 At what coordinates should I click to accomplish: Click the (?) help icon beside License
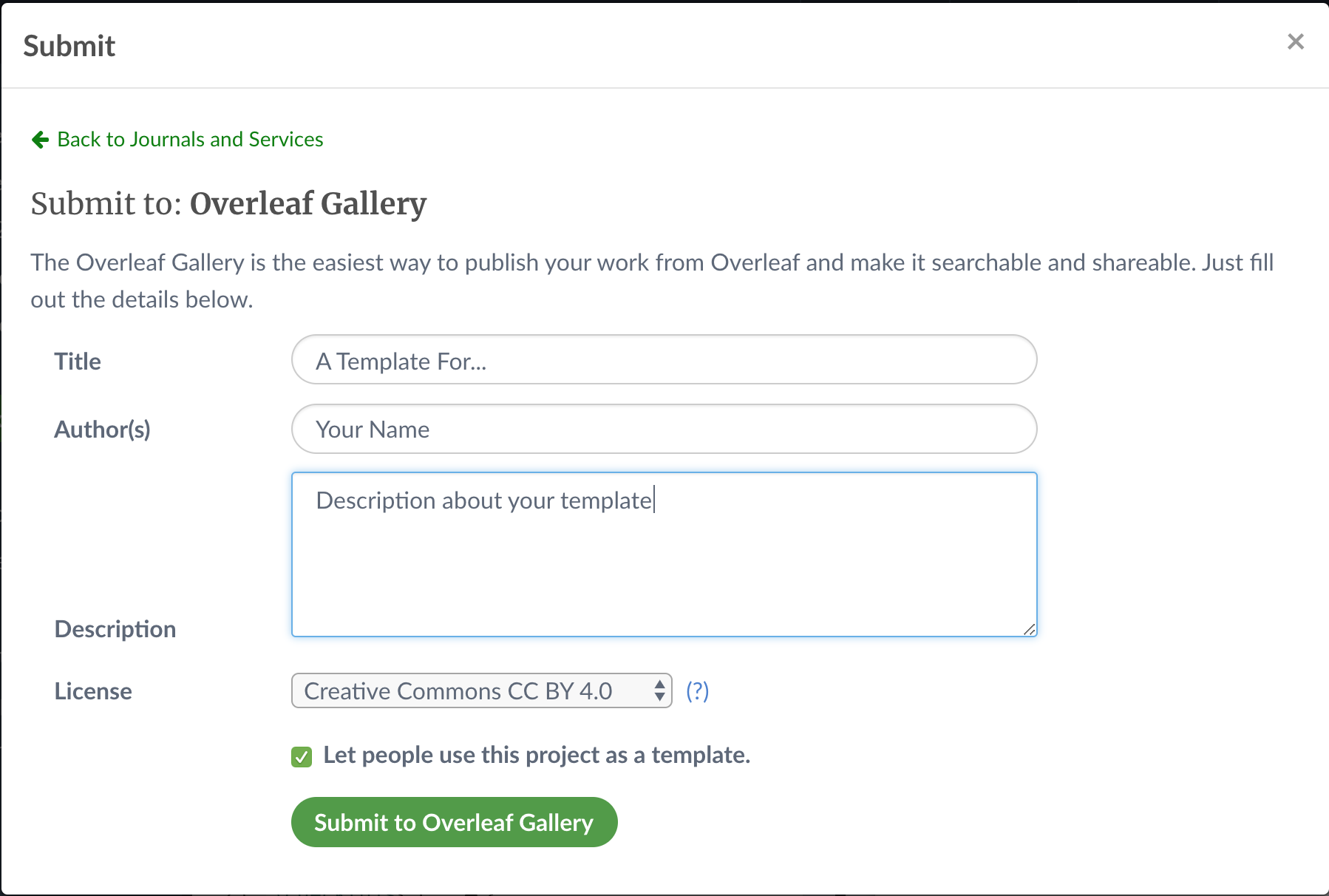[697, 690]
